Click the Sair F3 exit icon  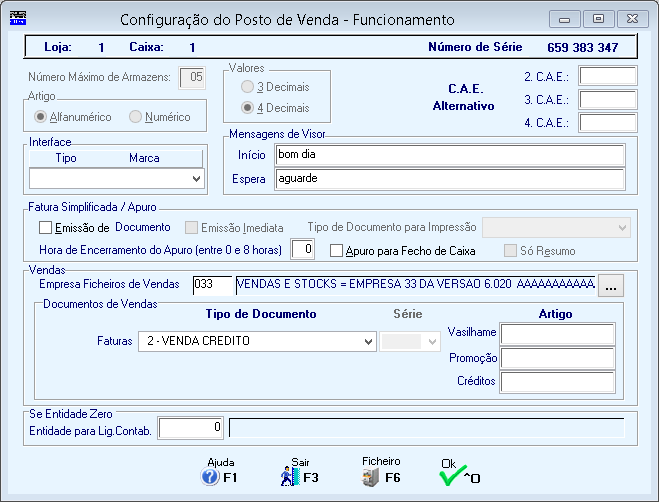[x=290, y=477]
